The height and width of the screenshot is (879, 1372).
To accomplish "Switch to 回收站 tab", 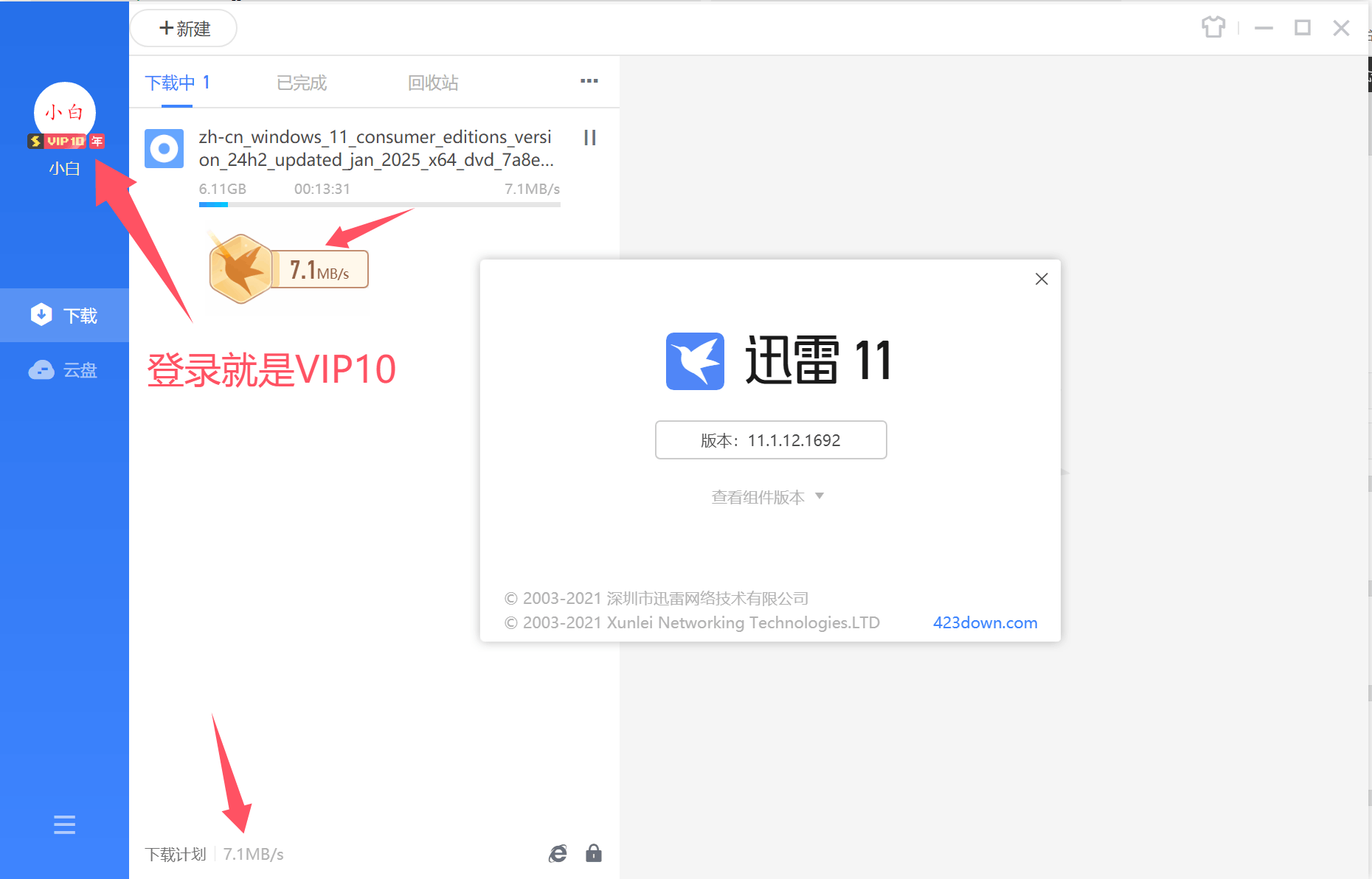I will tap(433, 83).
